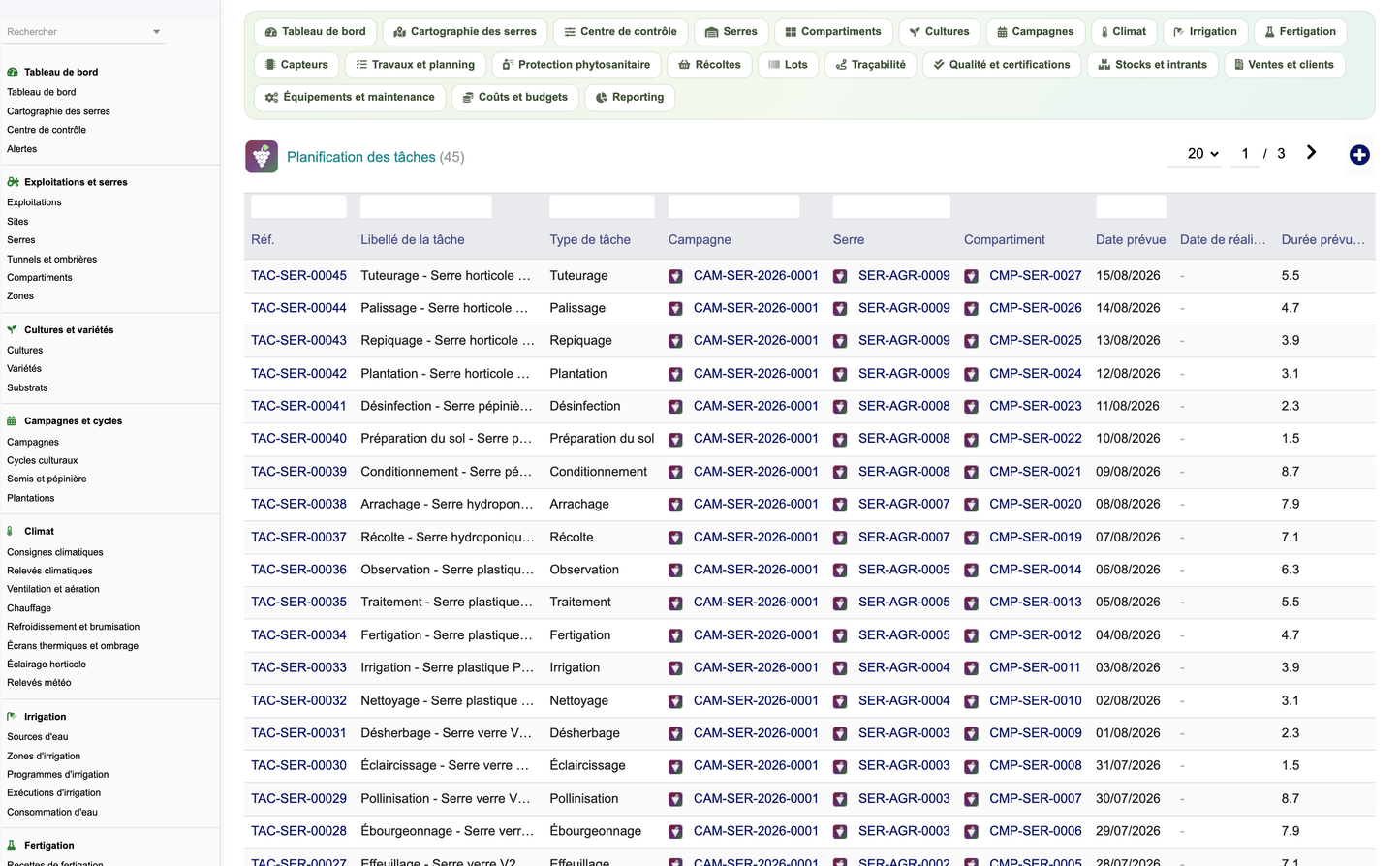Image resolution: width=1400 pixels, height=866 pixels.
Task: Select the Protection phytosanitaire tab
Action: tap(576, 65)
